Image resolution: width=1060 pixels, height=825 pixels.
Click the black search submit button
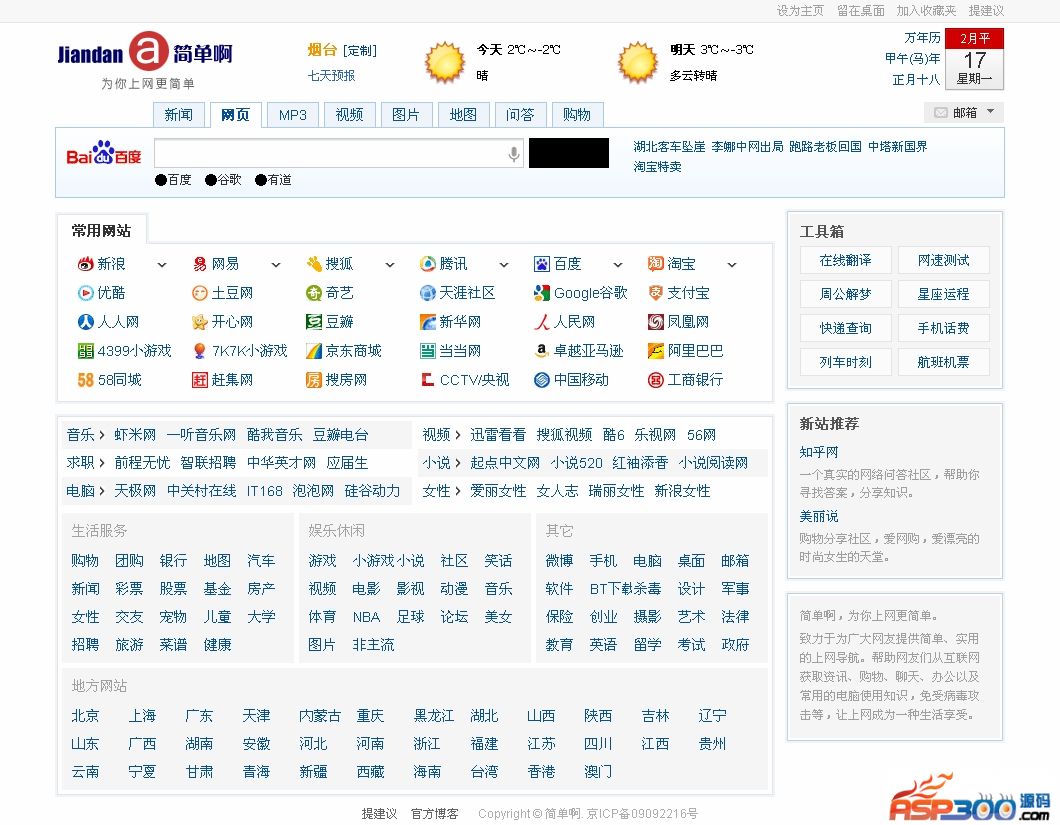[569, 153]
